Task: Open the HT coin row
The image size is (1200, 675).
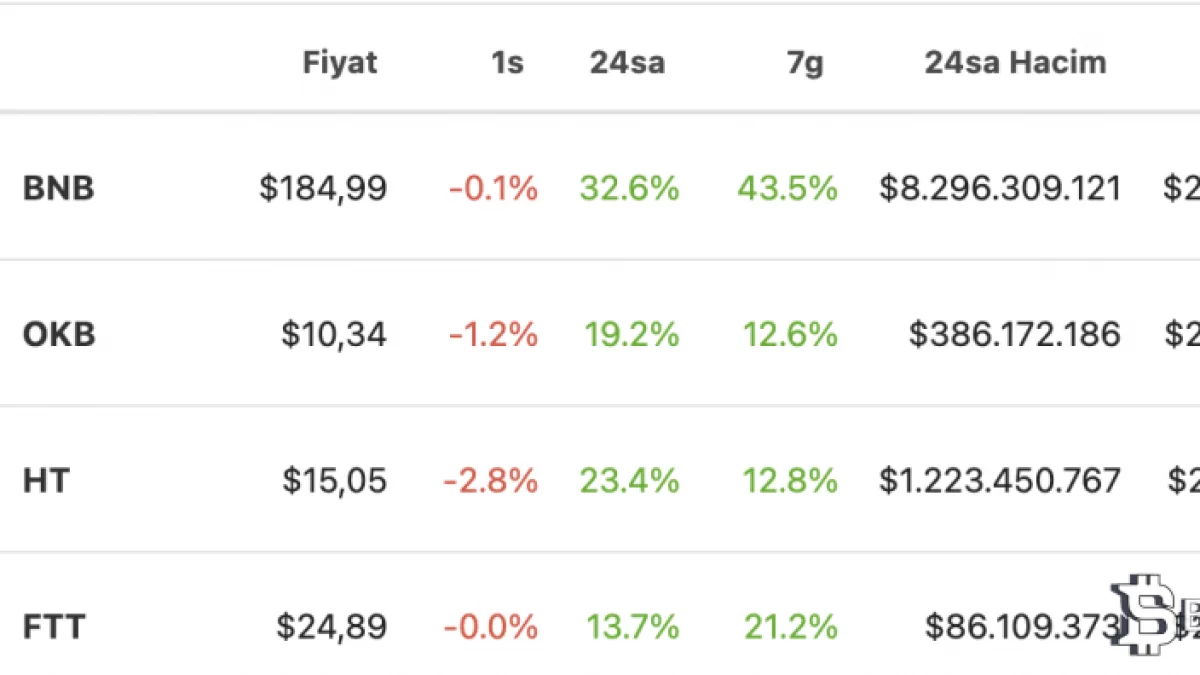Action: (x=46, y=481)
